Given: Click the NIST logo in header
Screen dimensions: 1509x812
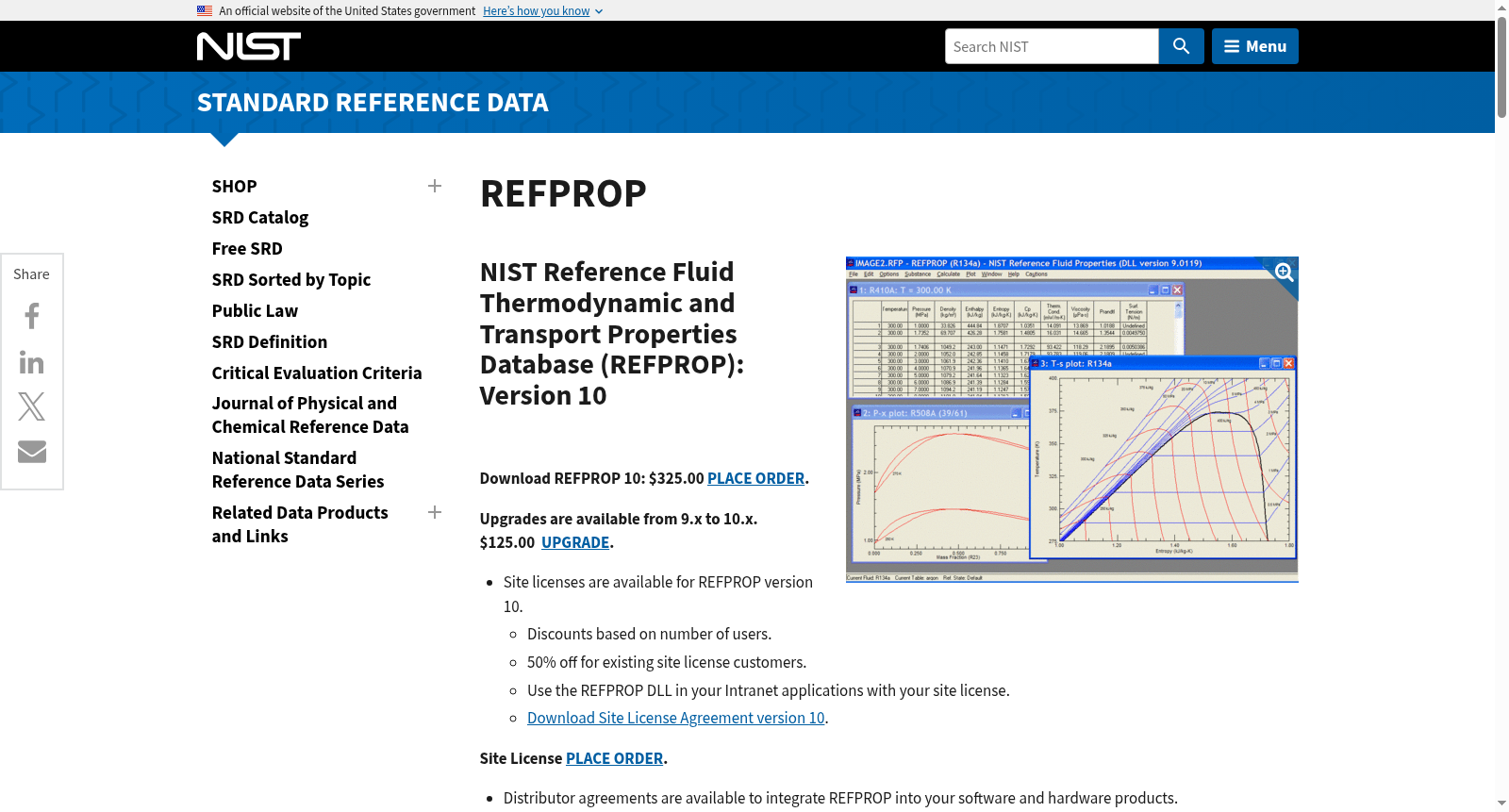Looking at the screenshot, I should tap(249, 46).
